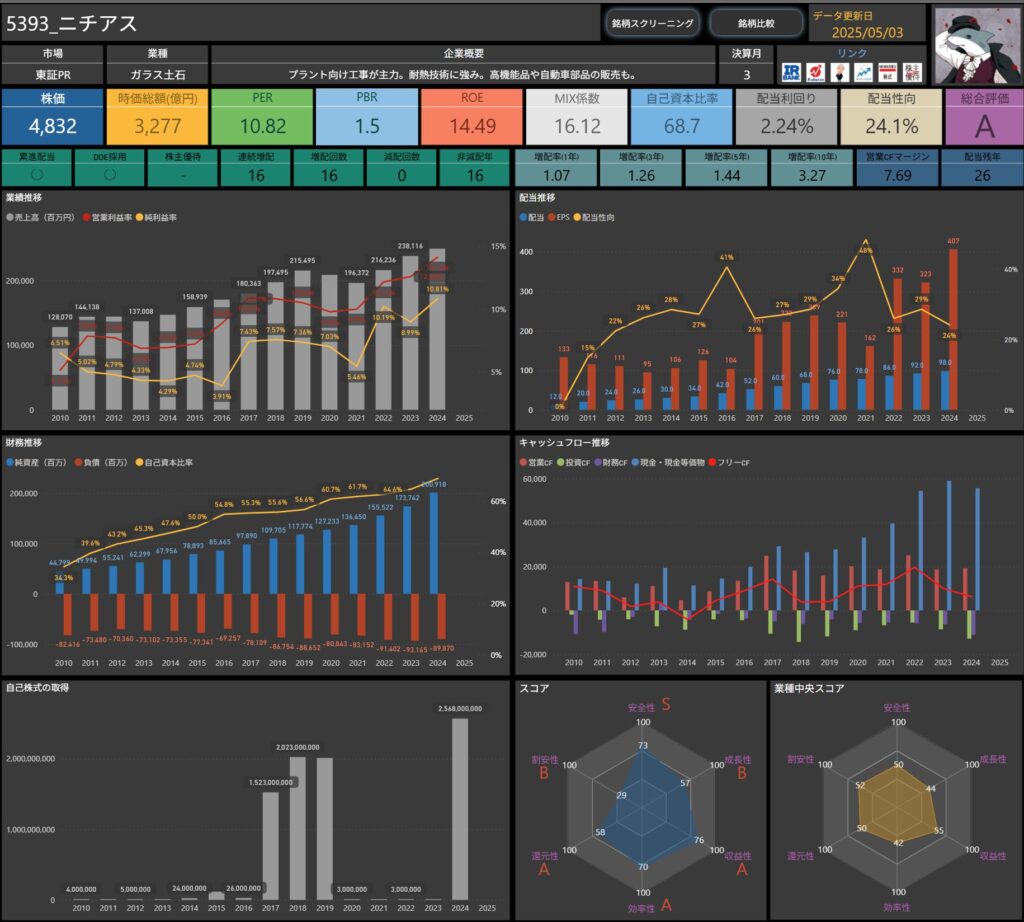Click the 売上高 legend marker in 業績推移
This screenshot has width=1024, height=922.
(x=10, y=217)
